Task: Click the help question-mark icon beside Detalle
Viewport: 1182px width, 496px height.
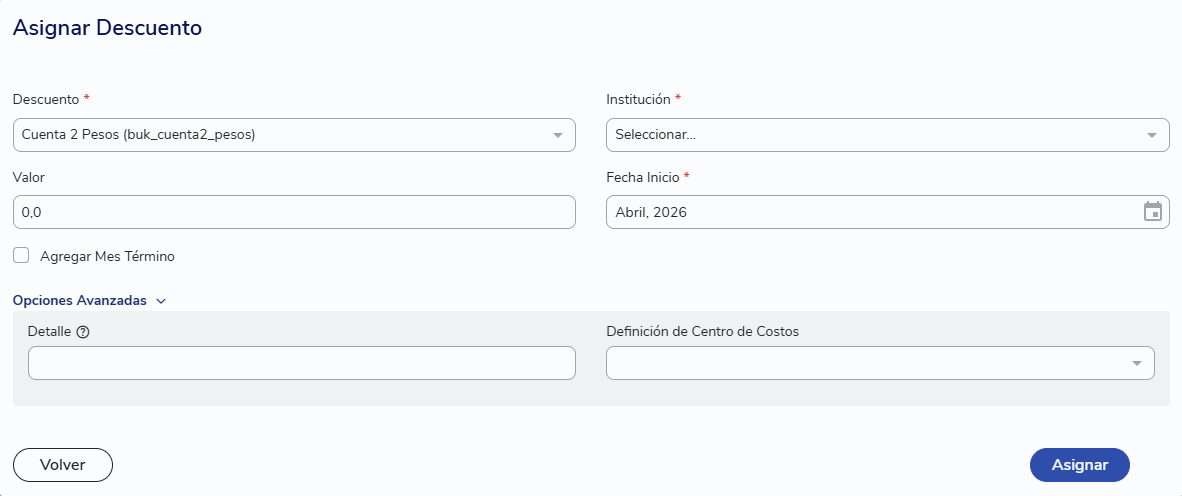Action: (84, 332)
